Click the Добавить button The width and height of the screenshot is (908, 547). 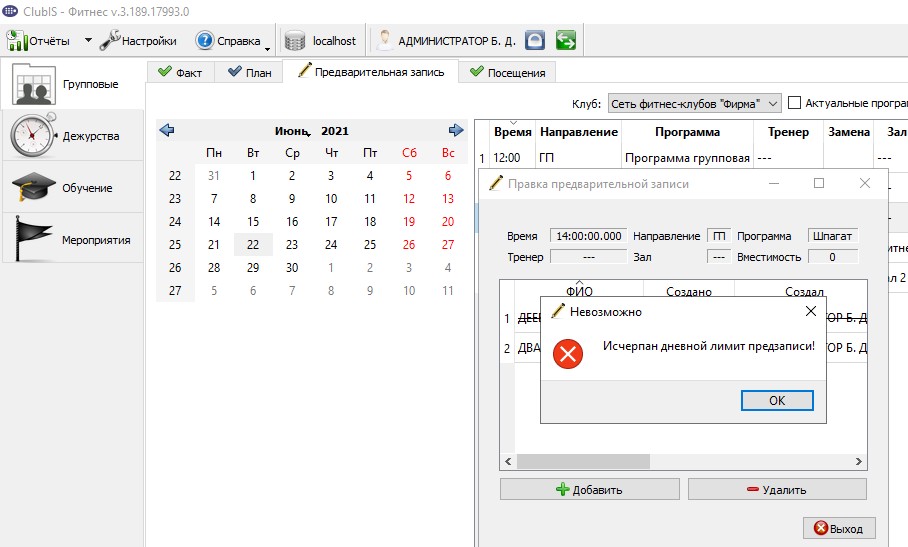click(590, 489)
